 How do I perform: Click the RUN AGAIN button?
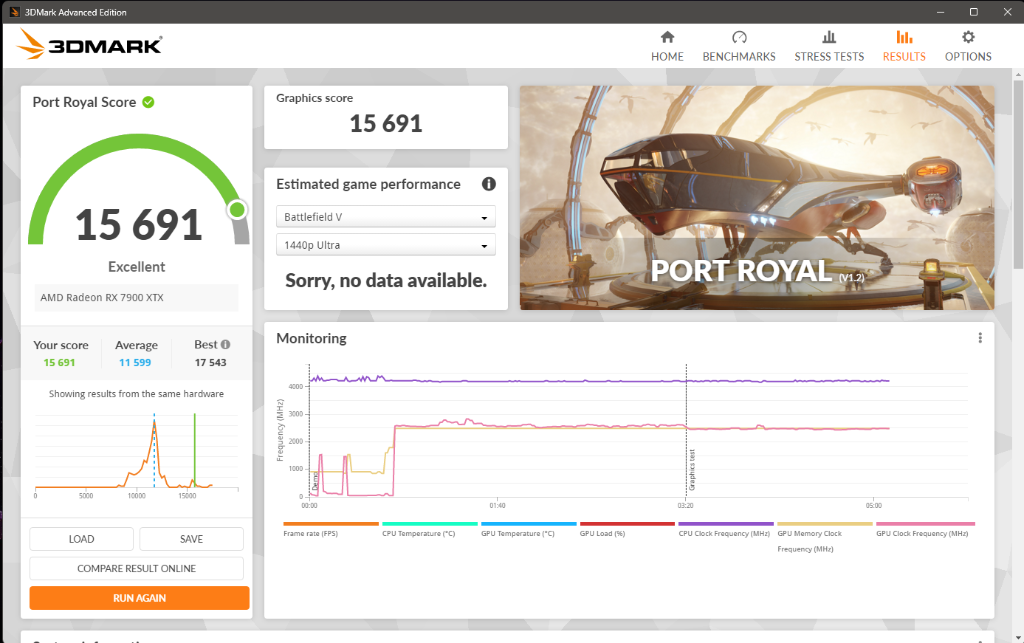click(139, 598)
